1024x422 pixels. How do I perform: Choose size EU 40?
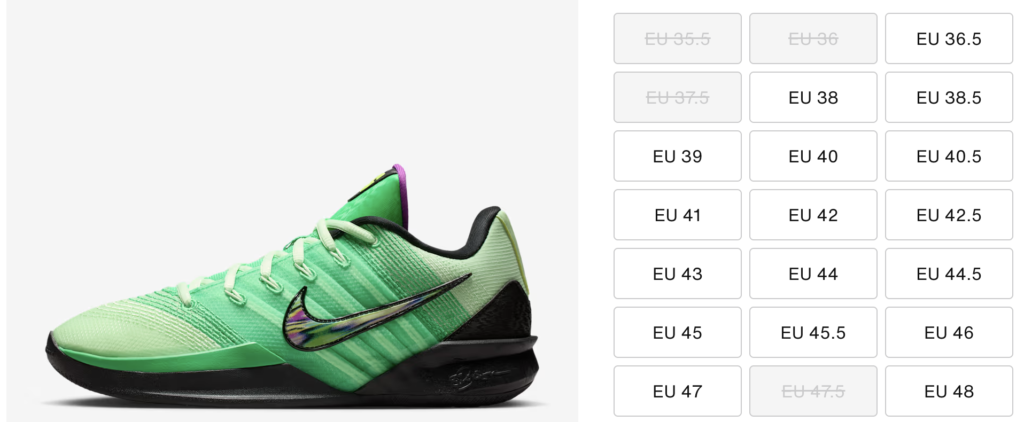click(813, 156)
